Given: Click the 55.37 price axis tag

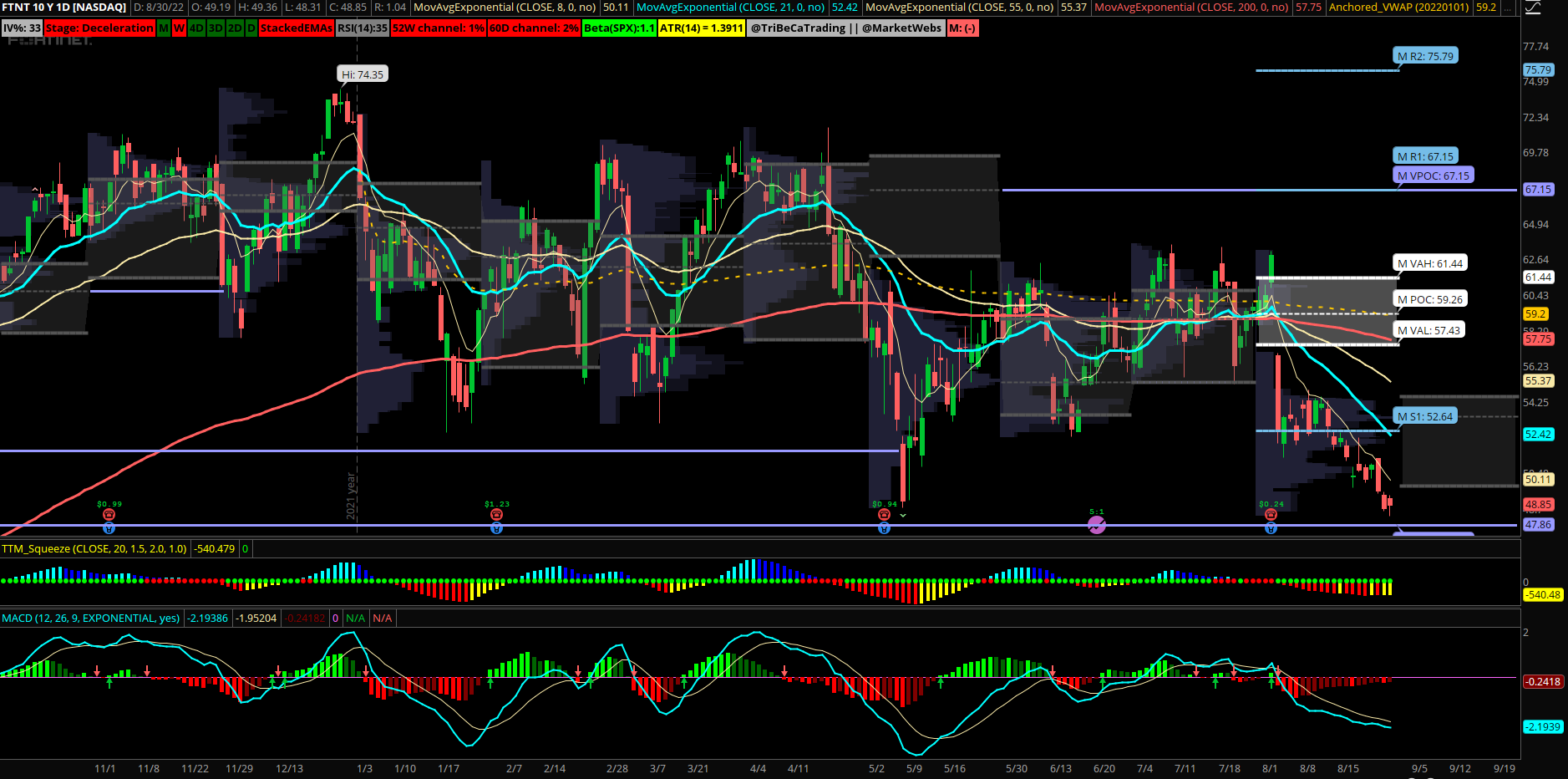Looking at the screenshot, I should coord(1538,380).
